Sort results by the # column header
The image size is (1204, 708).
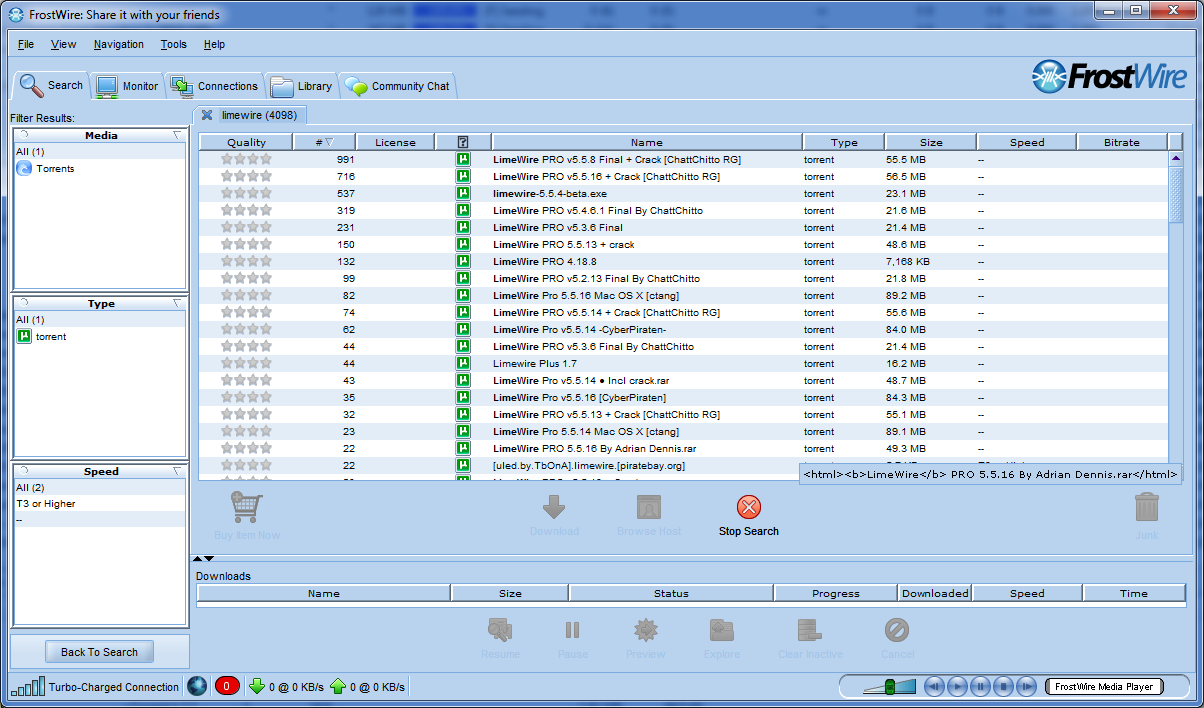(x=325, y=142)
